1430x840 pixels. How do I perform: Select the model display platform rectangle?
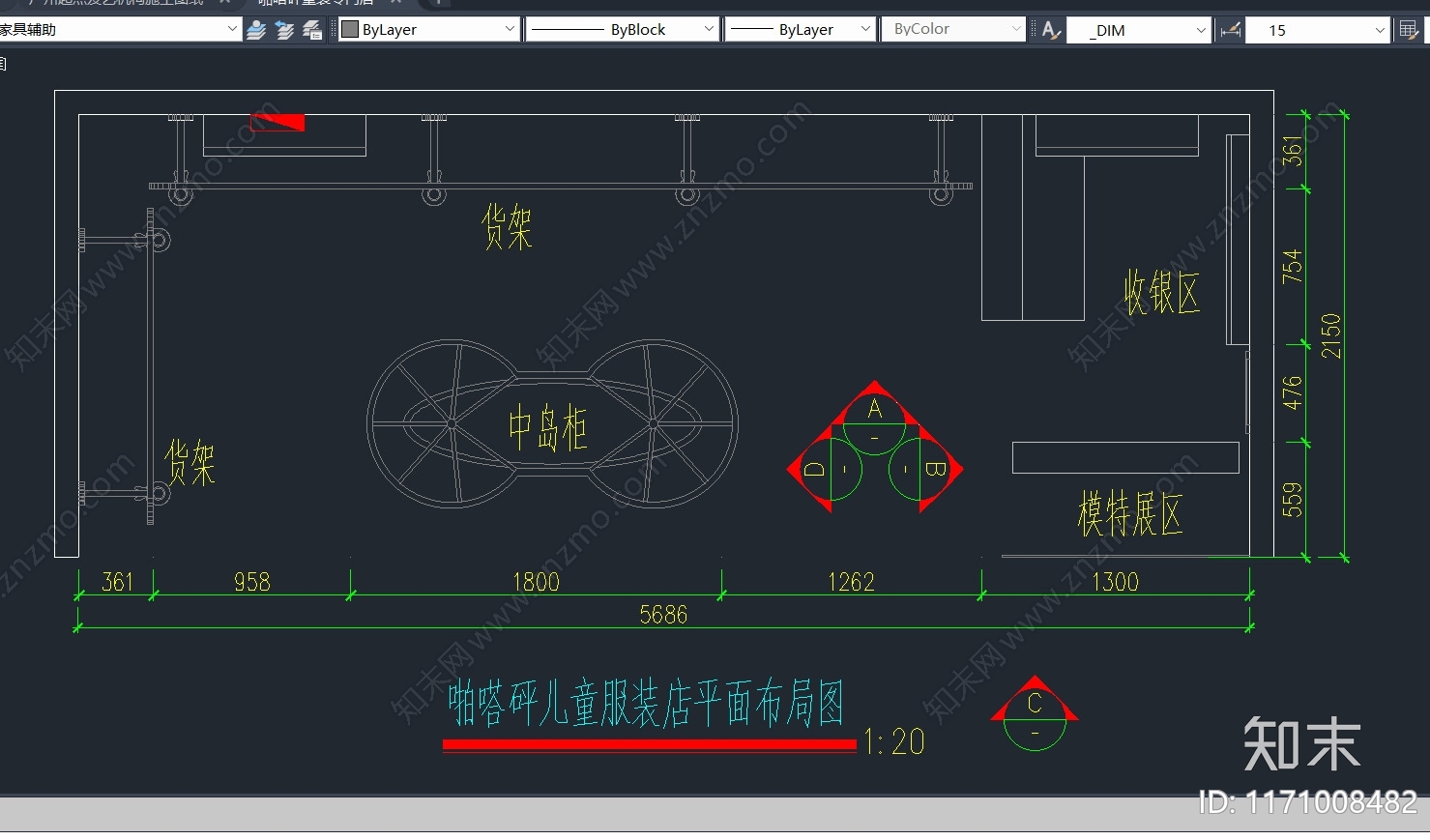(1125, 457)
